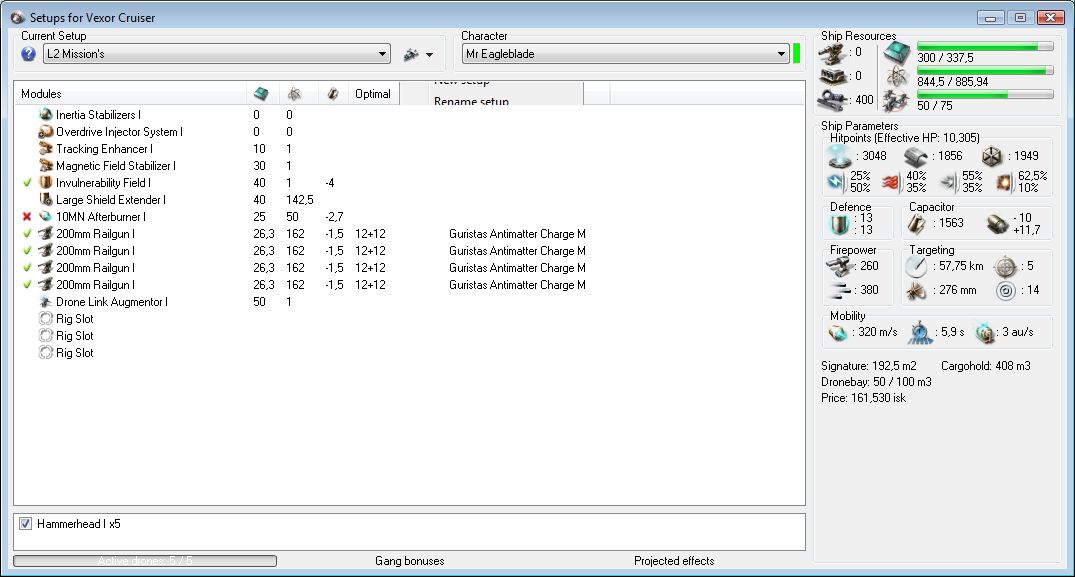
Task: Click the Drone Link Augmentor I icon
Action: click(46, 302)
